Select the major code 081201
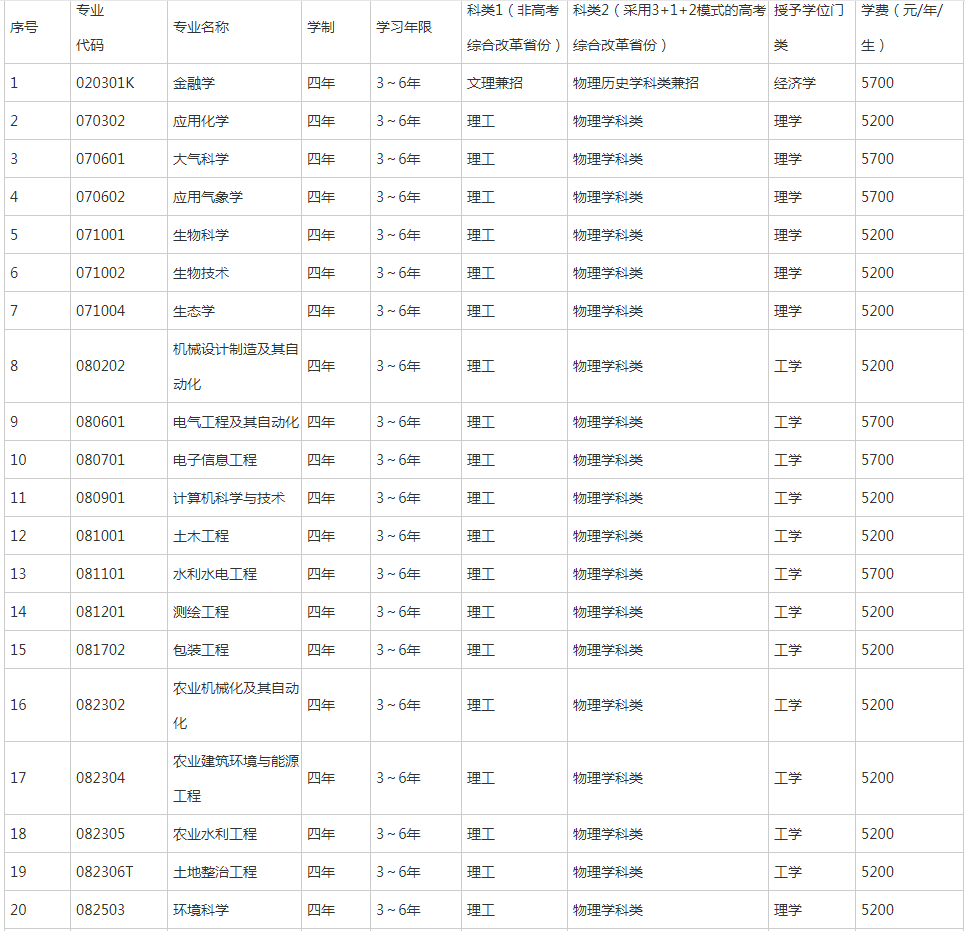Image resolution: width=965 pixels, height=931 pixels. 100,612
